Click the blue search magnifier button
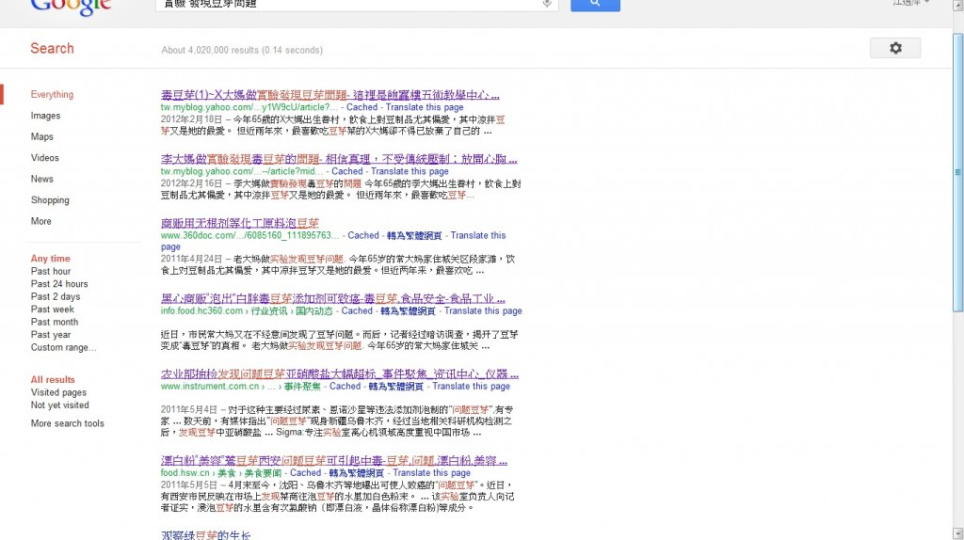This screenshot has width=964, height=540. [595, 4]
